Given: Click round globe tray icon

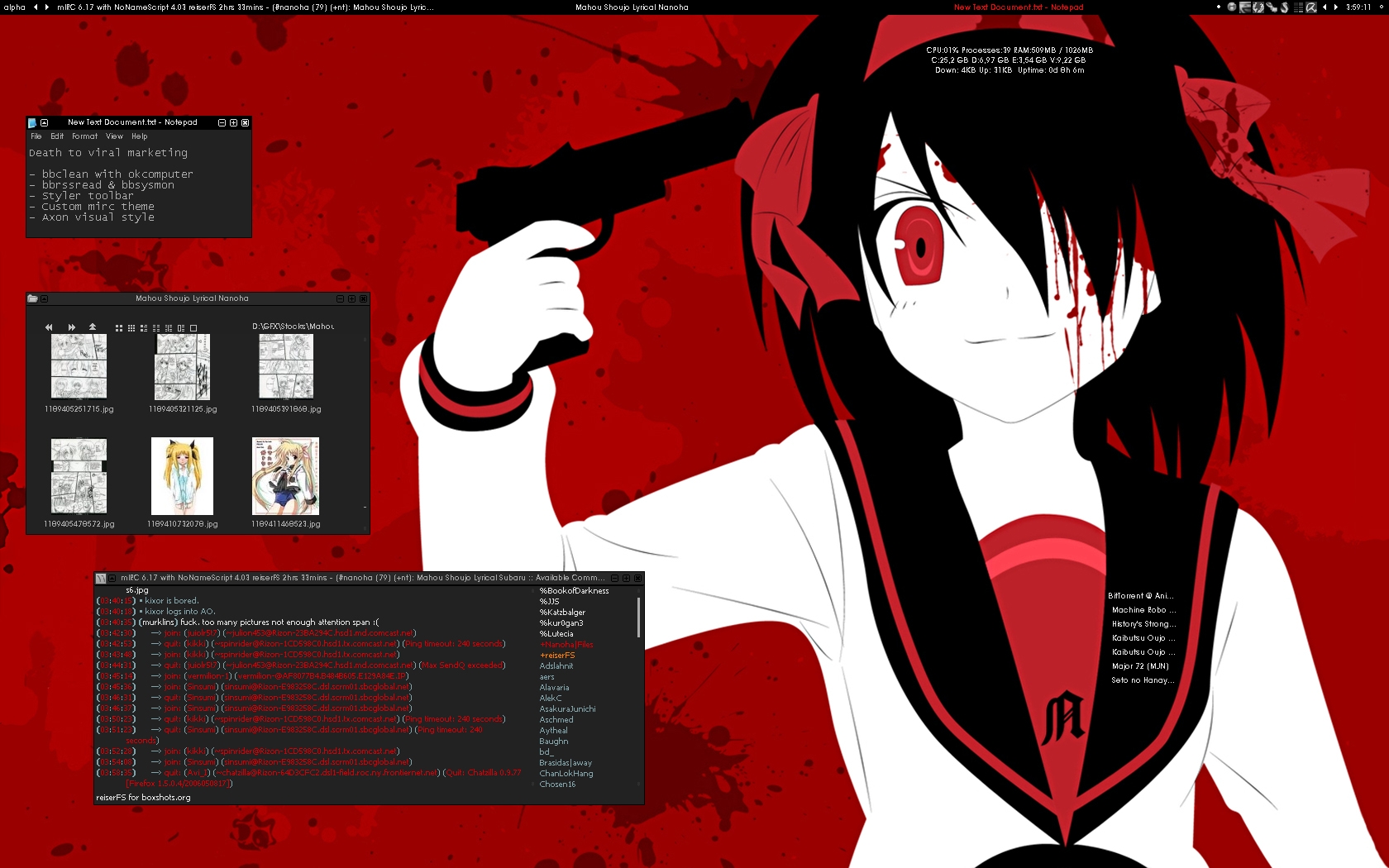Looking at the screenshot, I should pyautogui.click(x=1232, y=7).
